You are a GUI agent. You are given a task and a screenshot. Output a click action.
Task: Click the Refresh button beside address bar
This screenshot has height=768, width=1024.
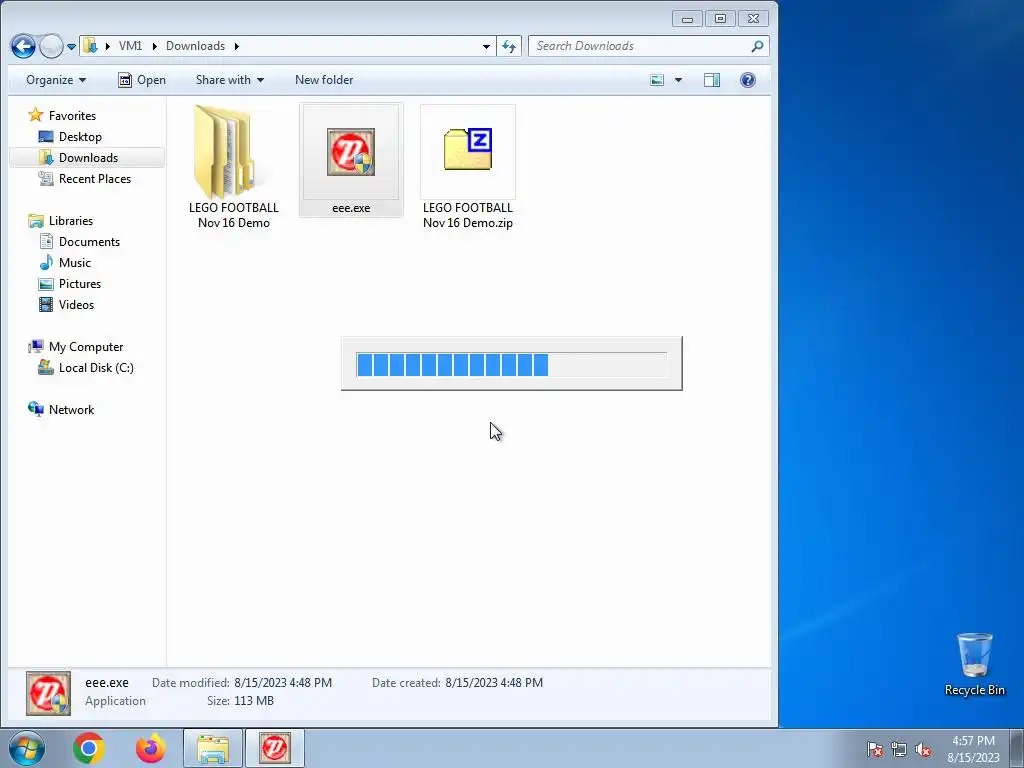pos(509,46)
